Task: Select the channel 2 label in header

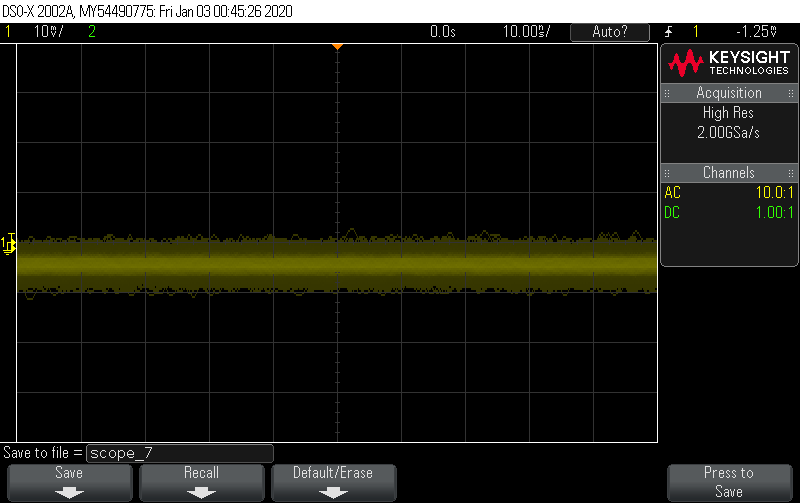Action: point(92,32)
